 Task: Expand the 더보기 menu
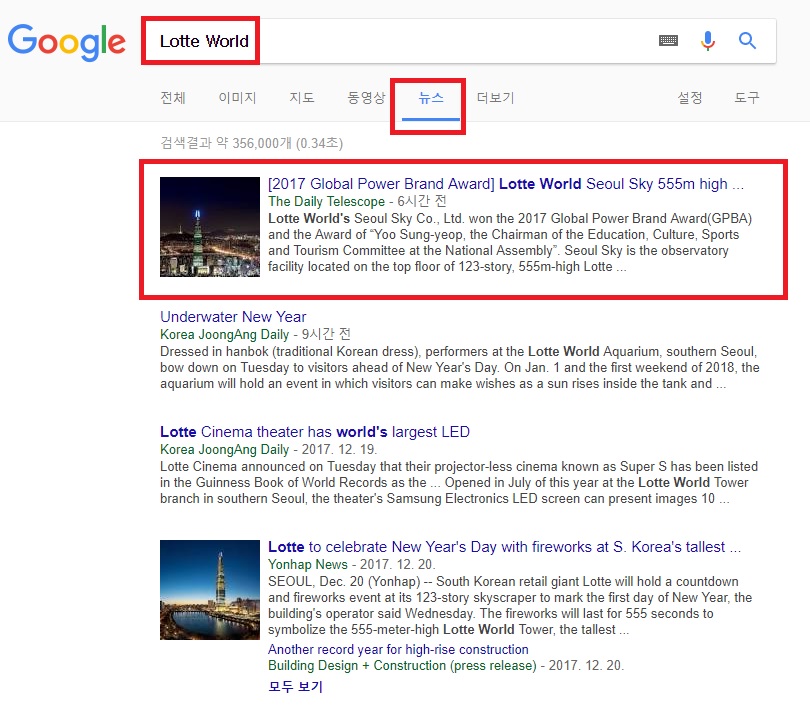[x=495, y=98]
